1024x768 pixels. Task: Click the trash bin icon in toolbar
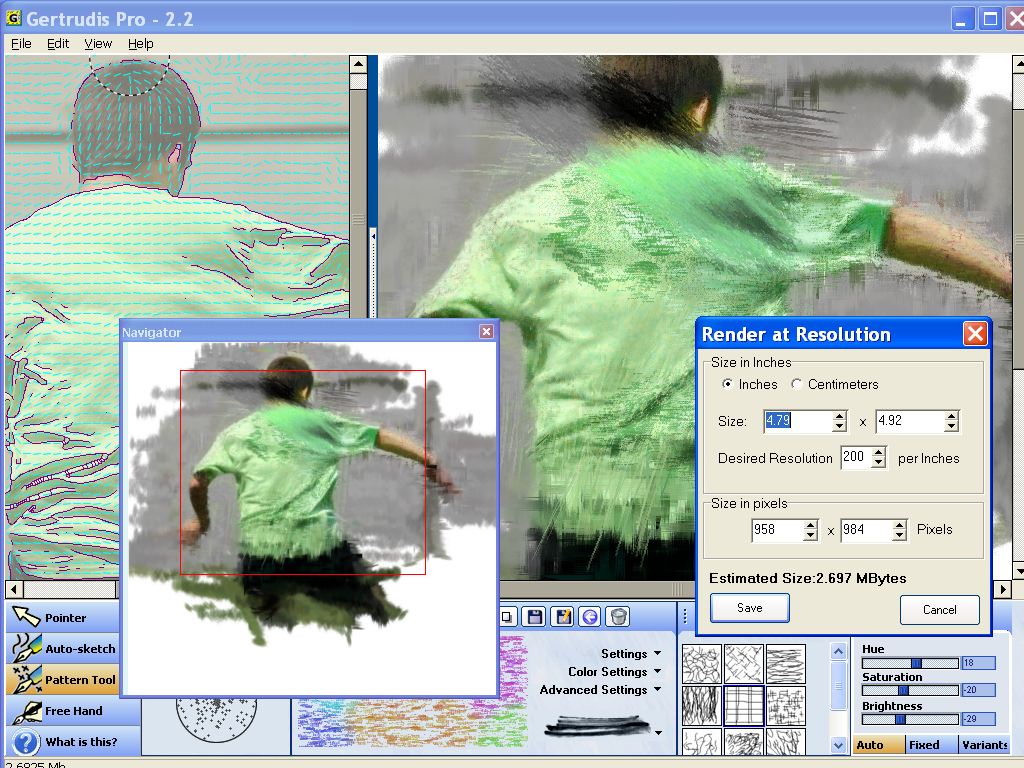619,617
